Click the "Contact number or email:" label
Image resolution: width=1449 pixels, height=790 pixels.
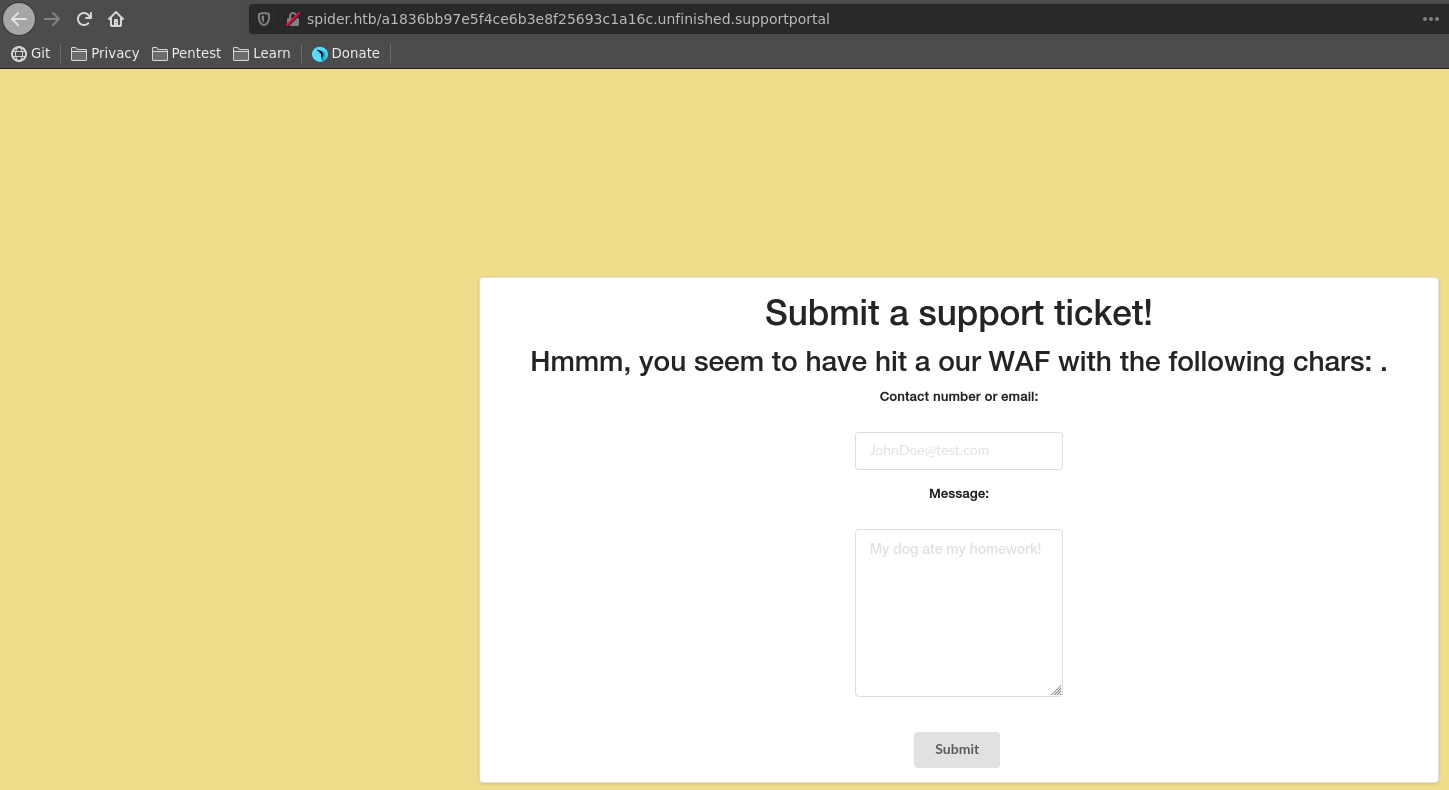pyautogui.click(x=958, y=397)
